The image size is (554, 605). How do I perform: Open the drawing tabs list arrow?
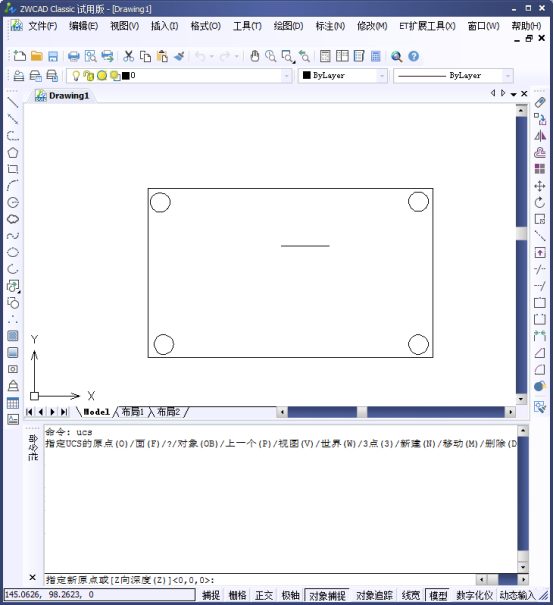tap(513, 94)
